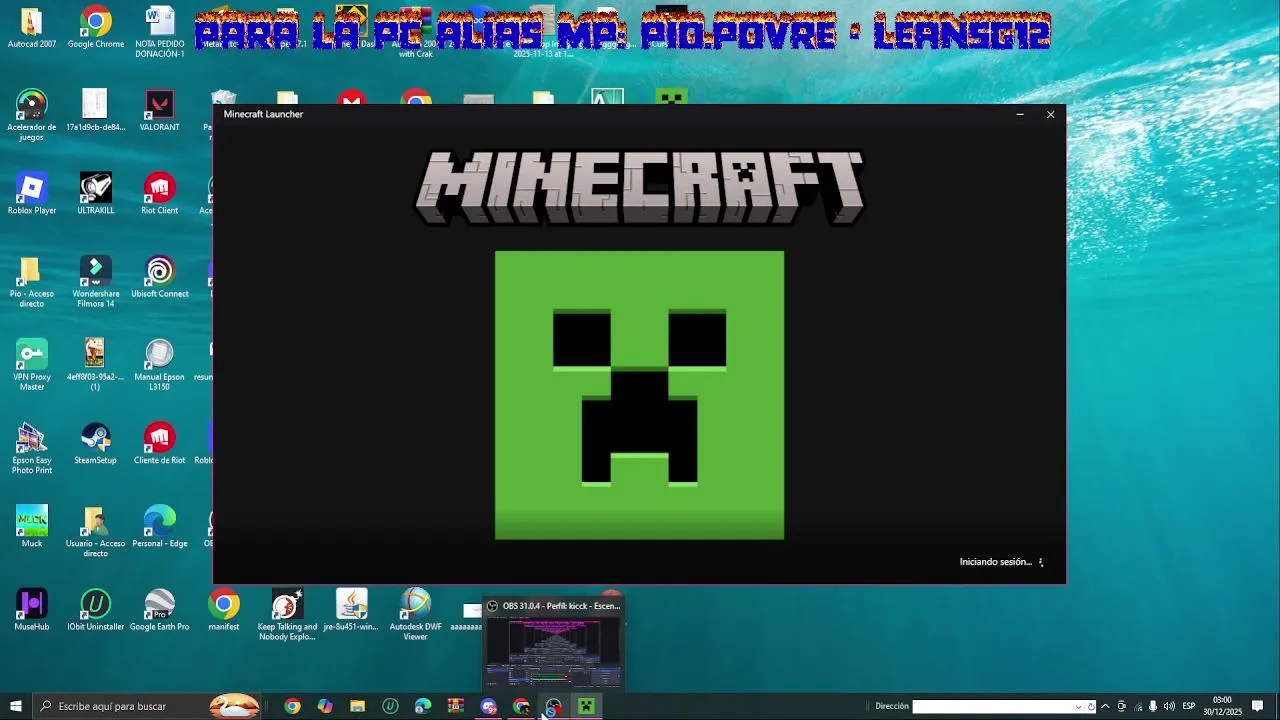Open VPN Proxy Master shortcut
1280x720 pixels.
(x=32, y=365)
